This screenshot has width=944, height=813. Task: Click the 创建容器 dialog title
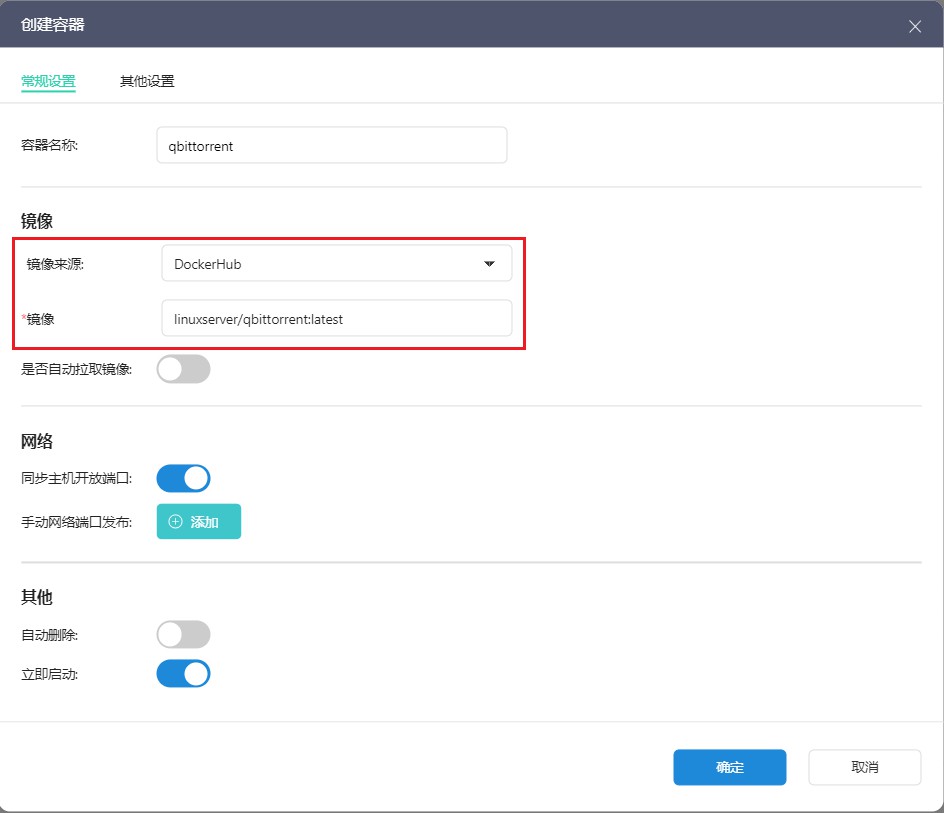coord(53,25)
